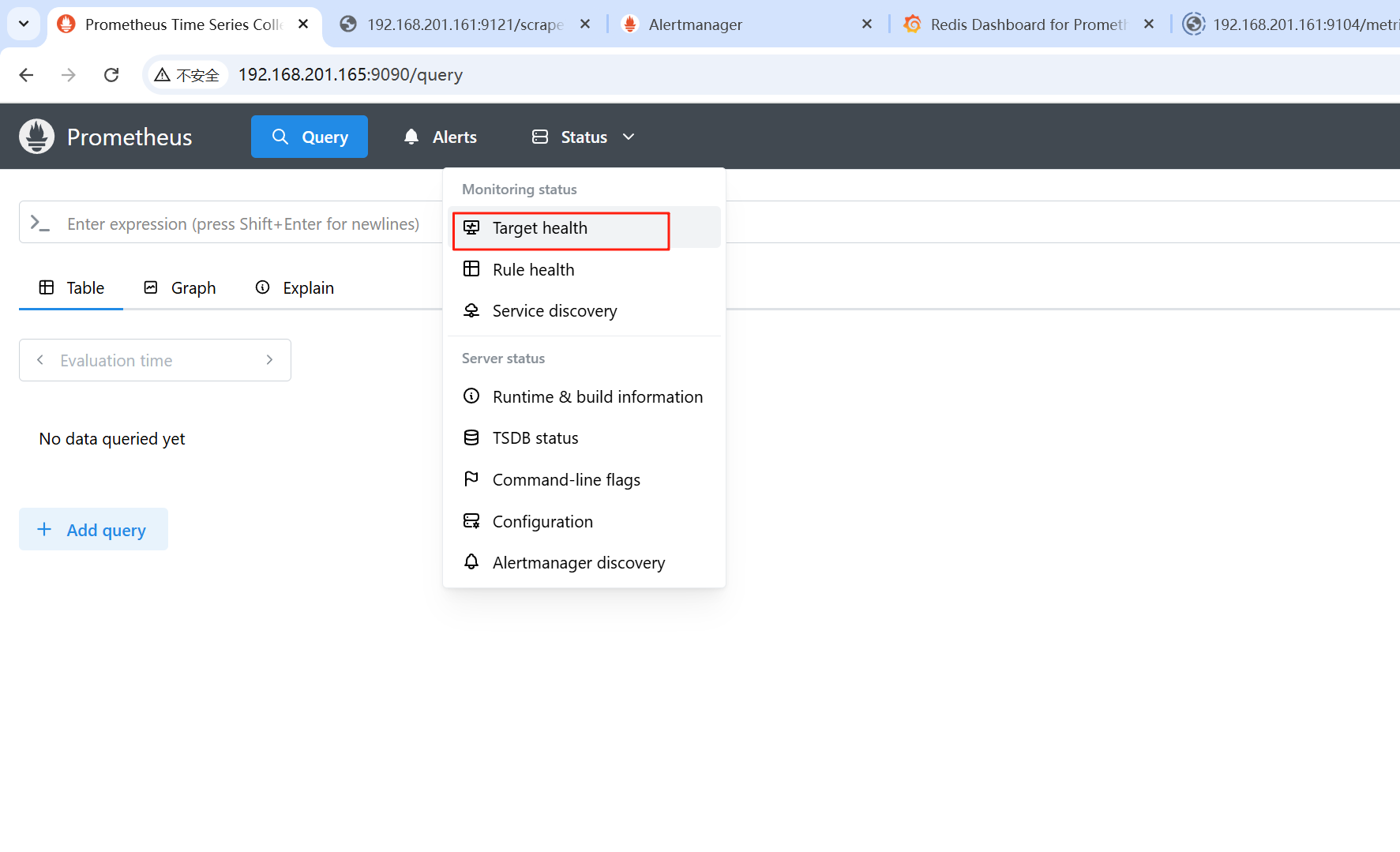Reload the current page

[x=111, y=75]
